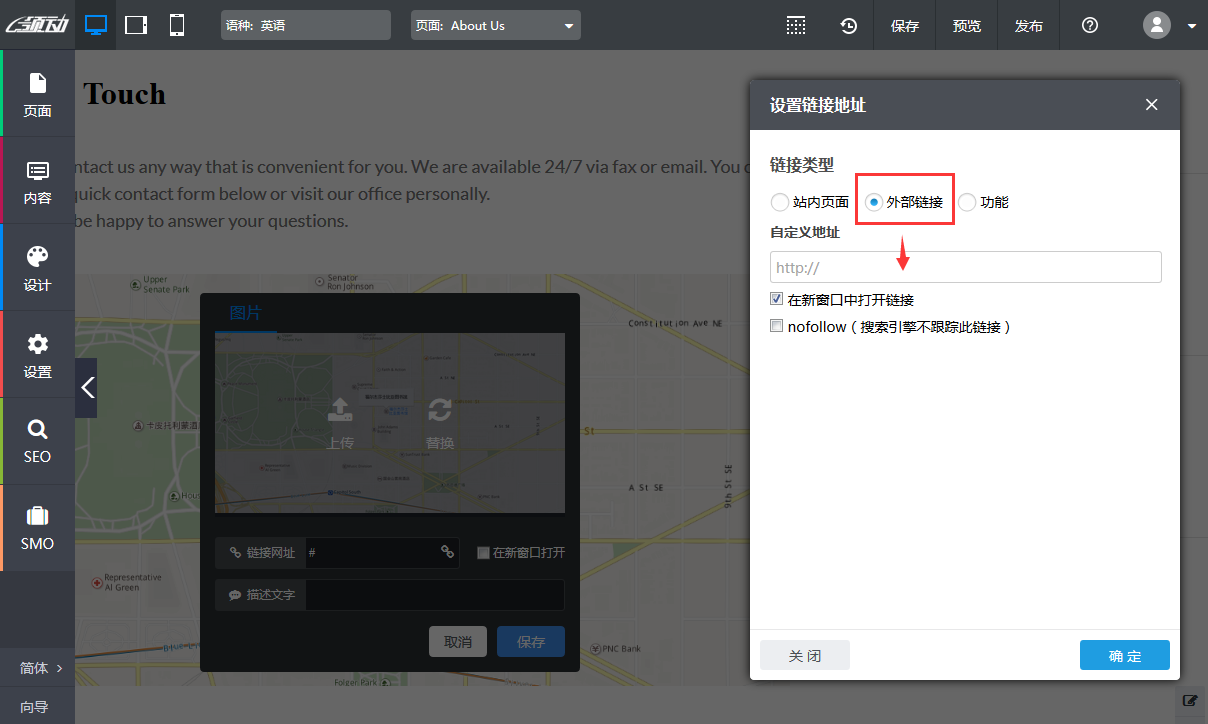Toggle the grid display icon
Image resolution: width=1208 pixels, height=724 pixels.
[795, 26]
